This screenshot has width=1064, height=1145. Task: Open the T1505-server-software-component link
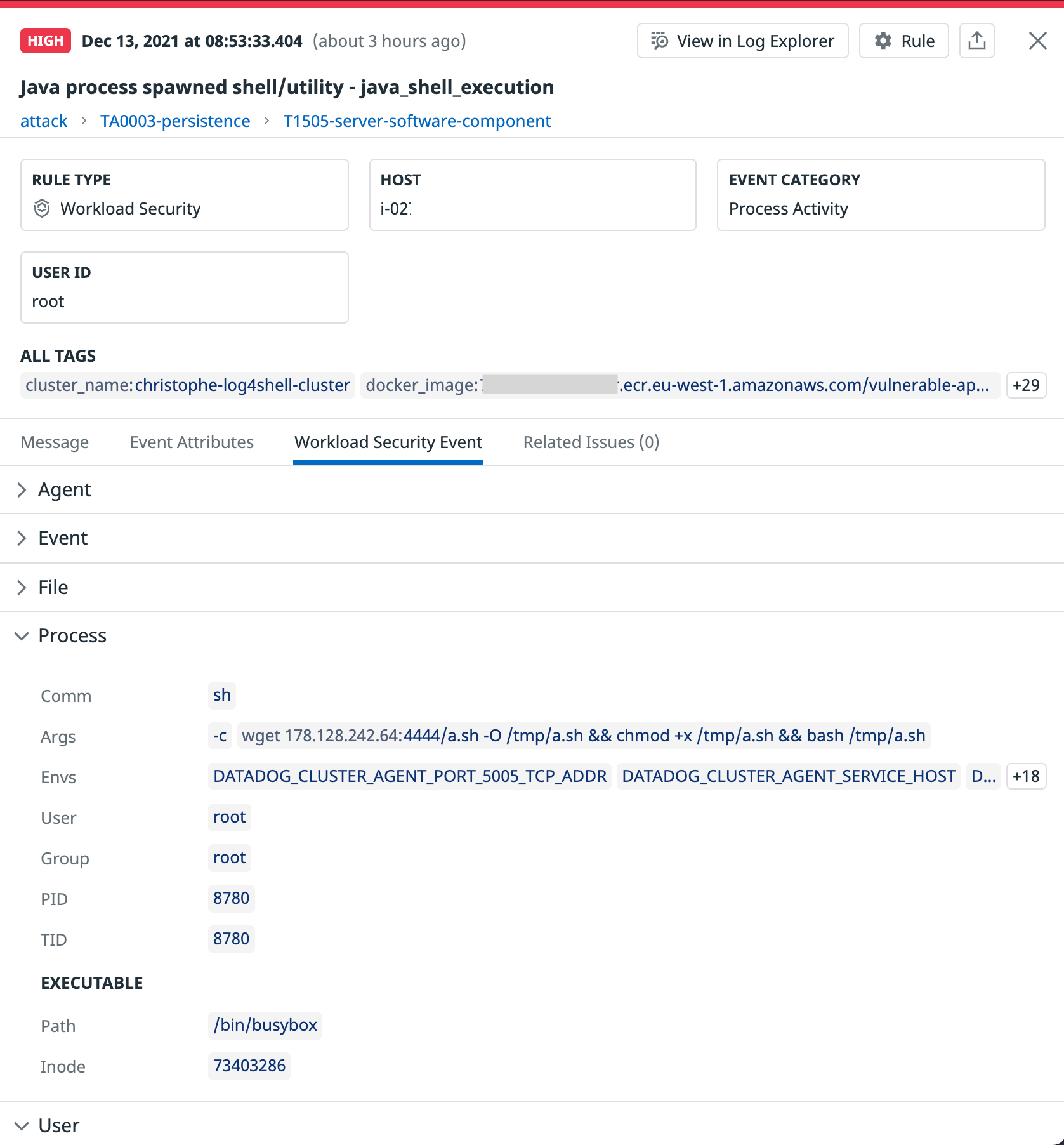416,121
